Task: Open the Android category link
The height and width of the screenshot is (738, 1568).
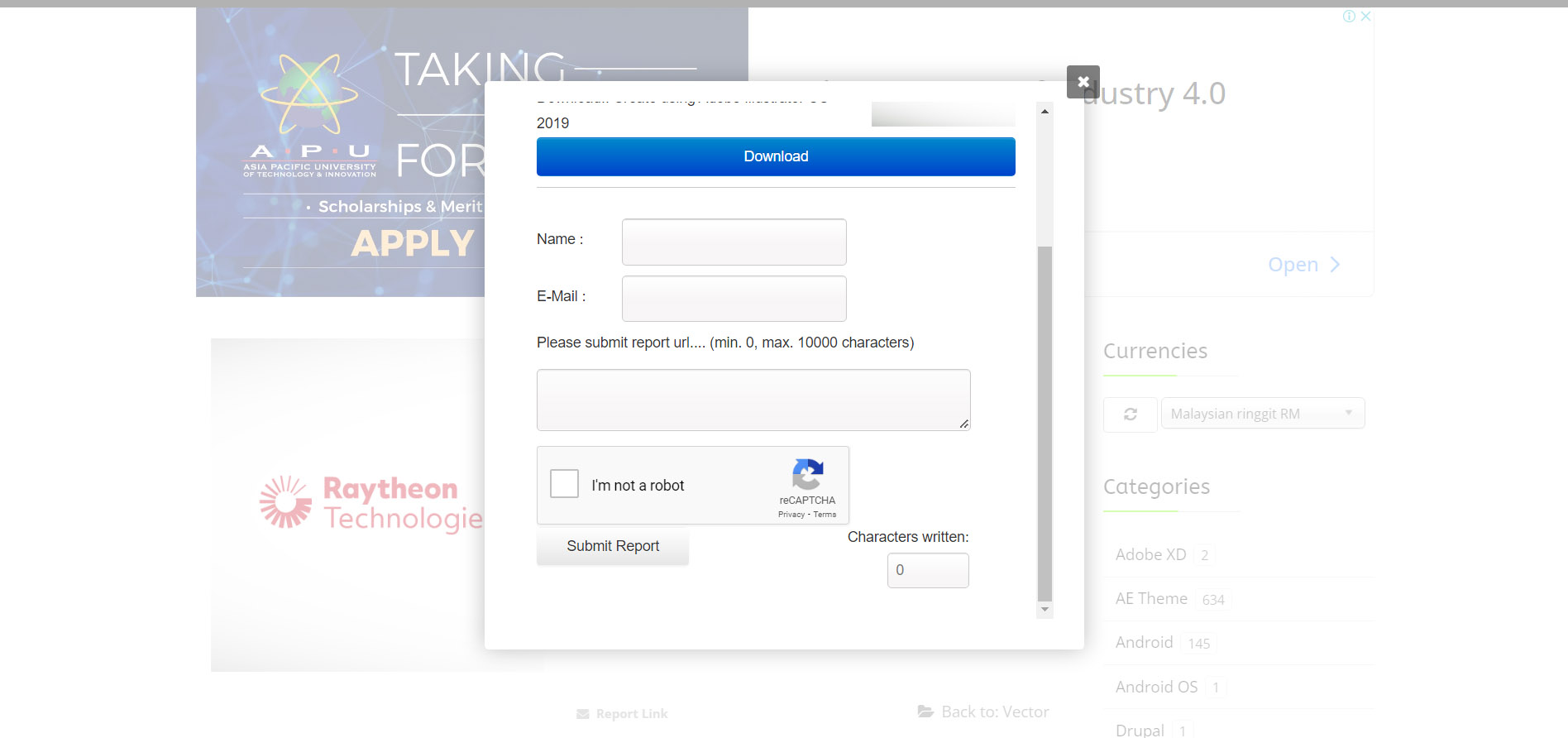Action: [x=1144, y=642]
